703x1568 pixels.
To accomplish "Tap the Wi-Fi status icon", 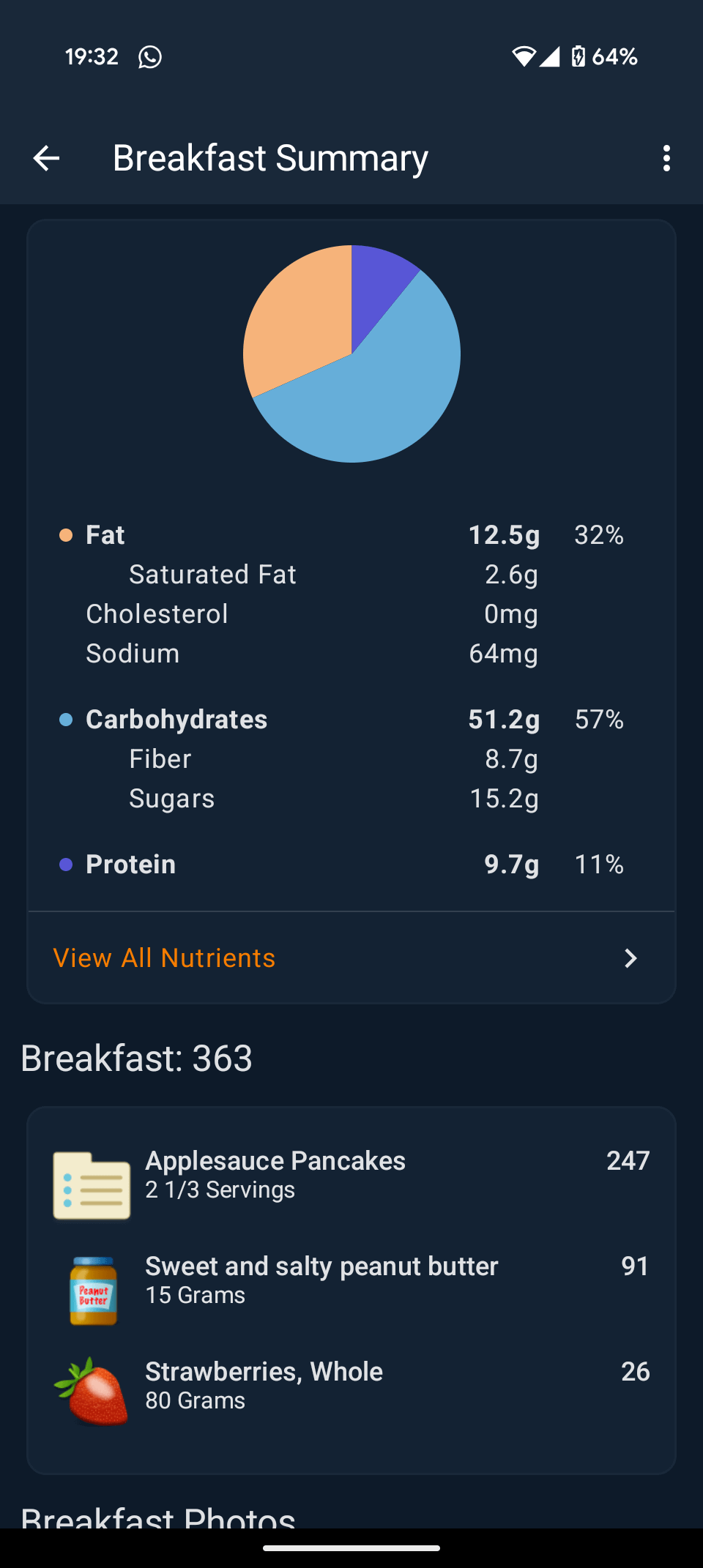I will click(x=524, y=56).
